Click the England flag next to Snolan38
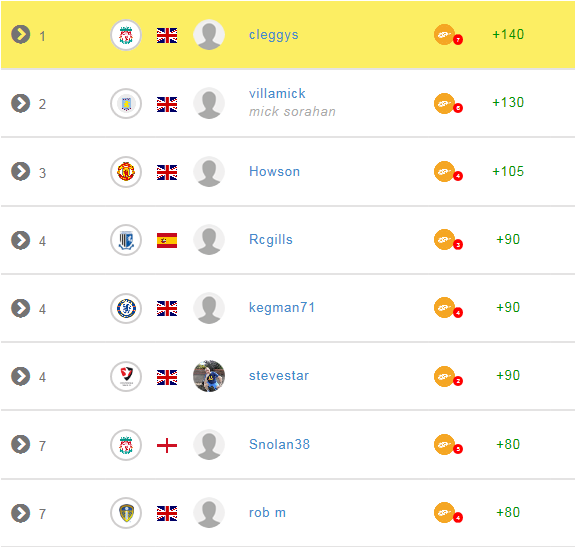The width and height of the screenshot is (575, 547). [x=167, y=445]
